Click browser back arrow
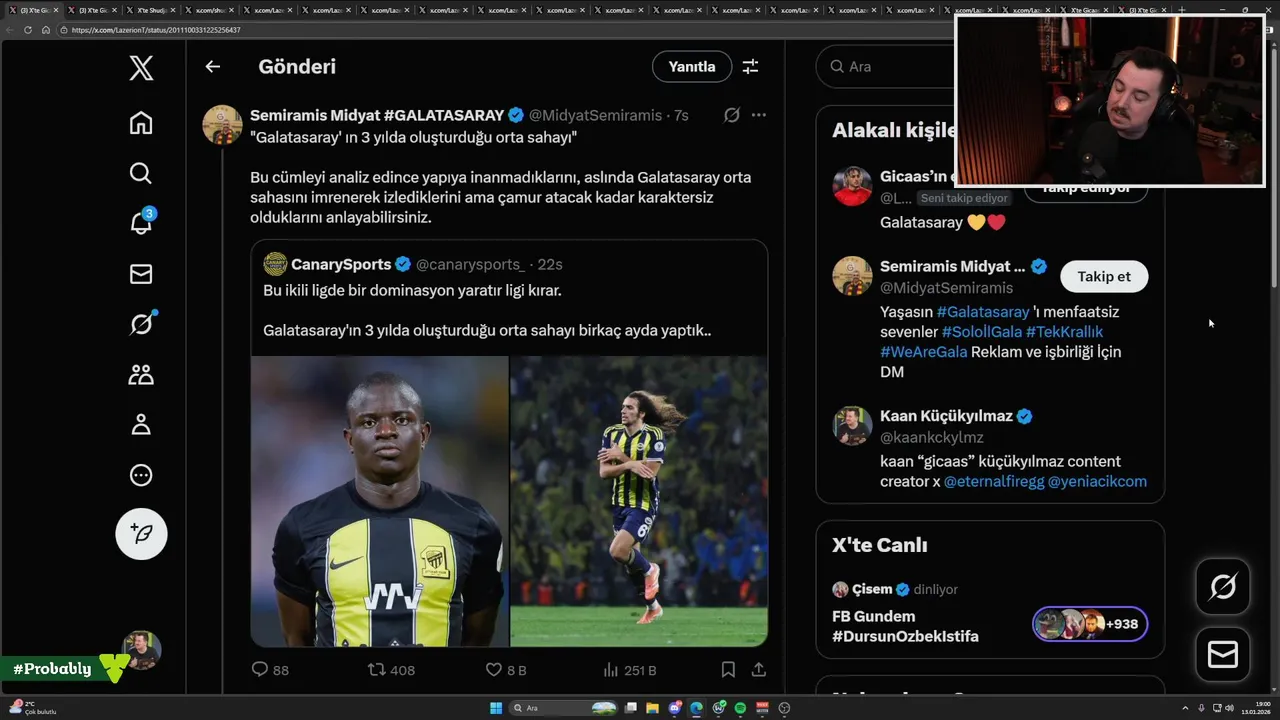The width and height of the screenshot is (1280, 720). click(x=10, y=30)
